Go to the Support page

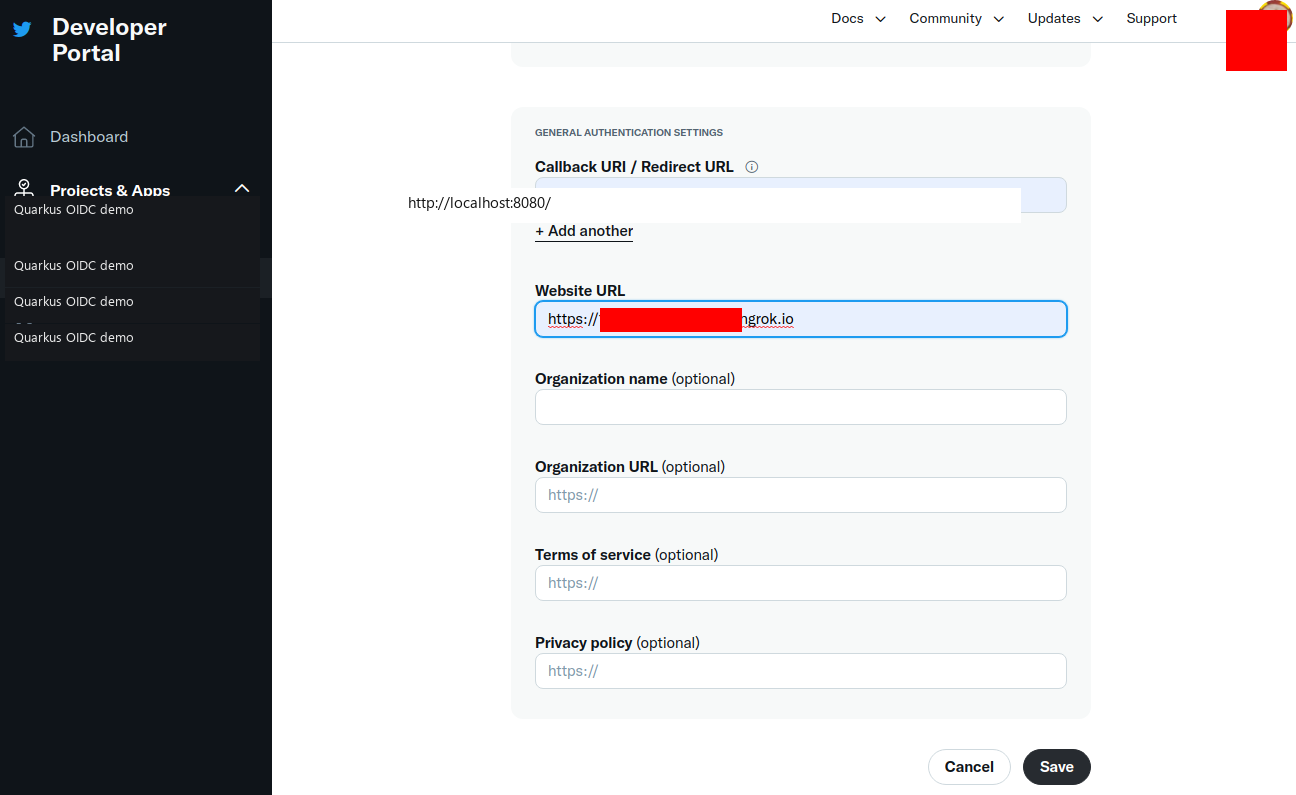click(1151, 19)
